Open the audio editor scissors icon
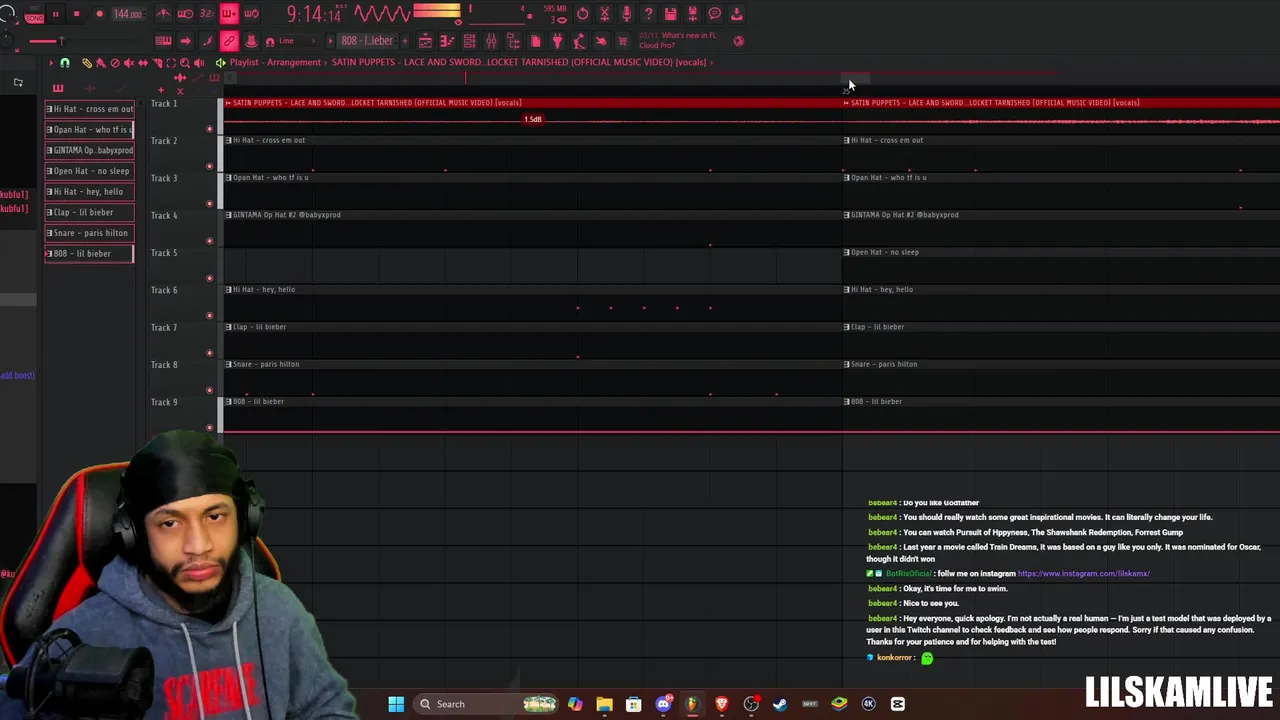Screen dimensions: 1280x720 pyautogui.click(x=604, y=14)
